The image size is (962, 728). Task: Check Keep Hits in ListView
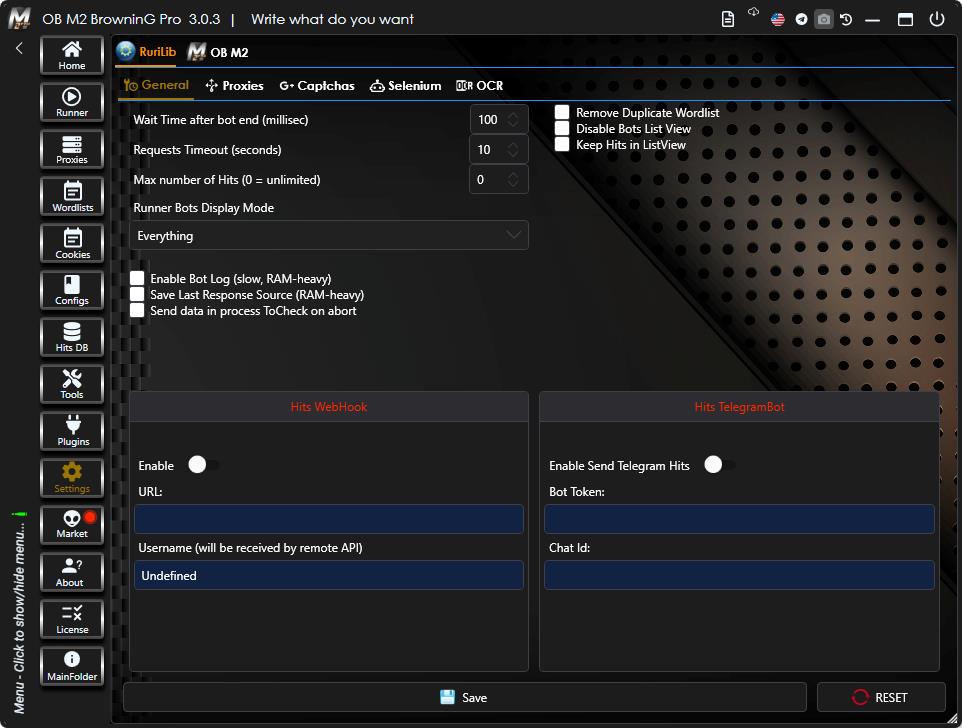coord(562,144)
